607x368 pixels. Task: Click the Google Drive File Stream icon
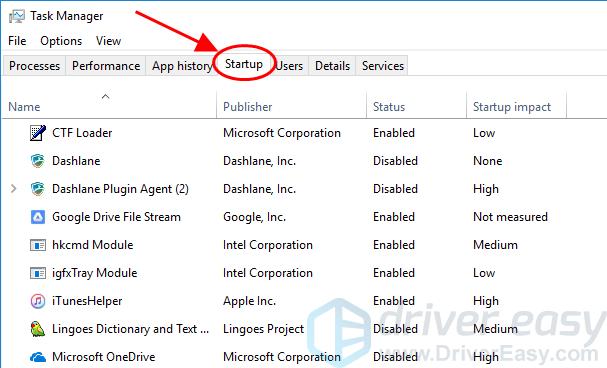point(38,217)
